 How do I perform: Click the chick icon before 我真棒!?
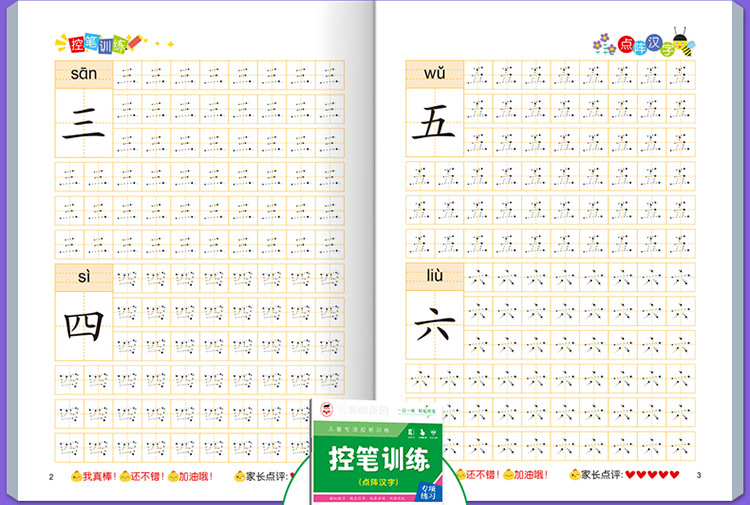(76, 476)
